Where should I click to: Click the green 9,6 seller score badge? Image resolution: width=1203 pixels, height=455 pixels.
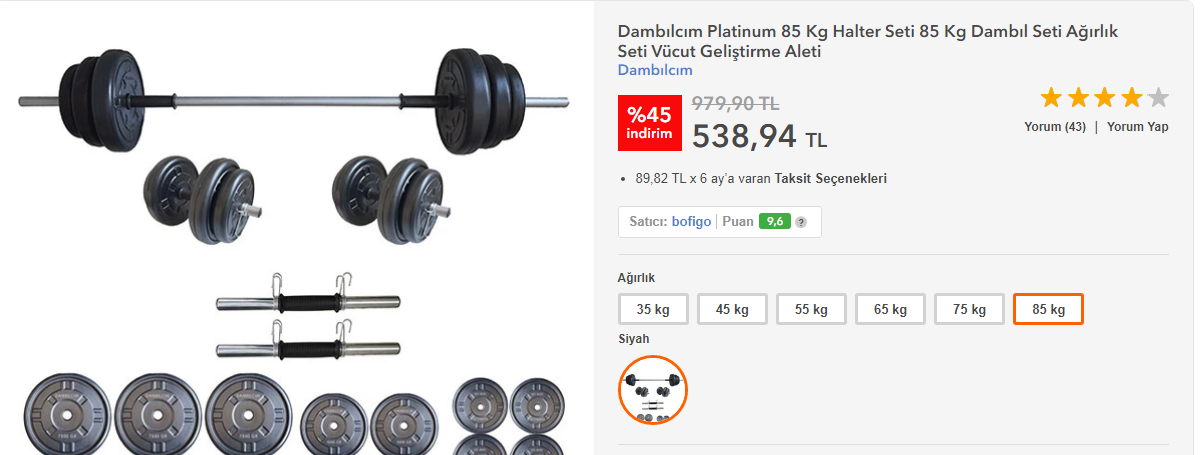click(x=774, y=222)
